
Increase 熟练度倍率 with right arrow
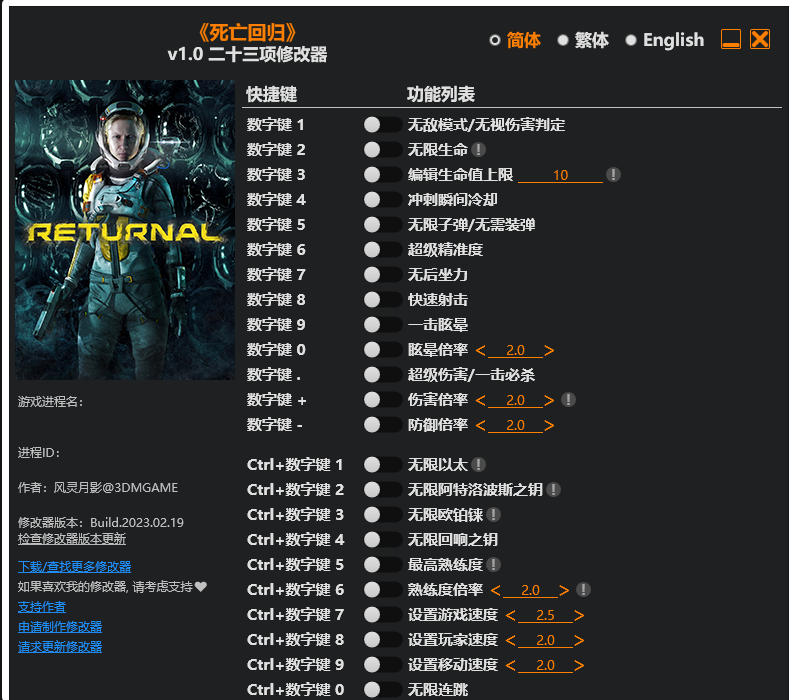click(x=564, y=590)
